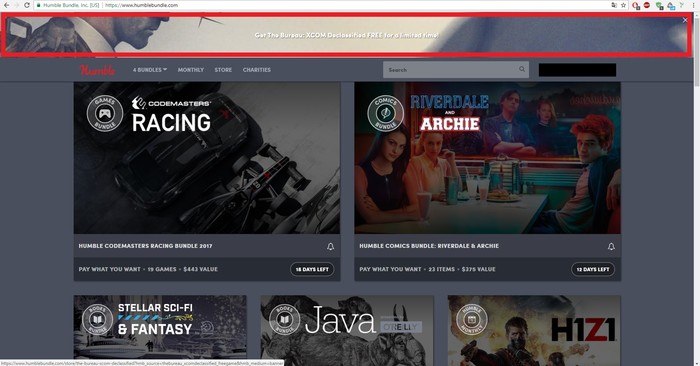700x366 pixels.
Task: Bookmark this page with the star icon
Action: point(623,5)
